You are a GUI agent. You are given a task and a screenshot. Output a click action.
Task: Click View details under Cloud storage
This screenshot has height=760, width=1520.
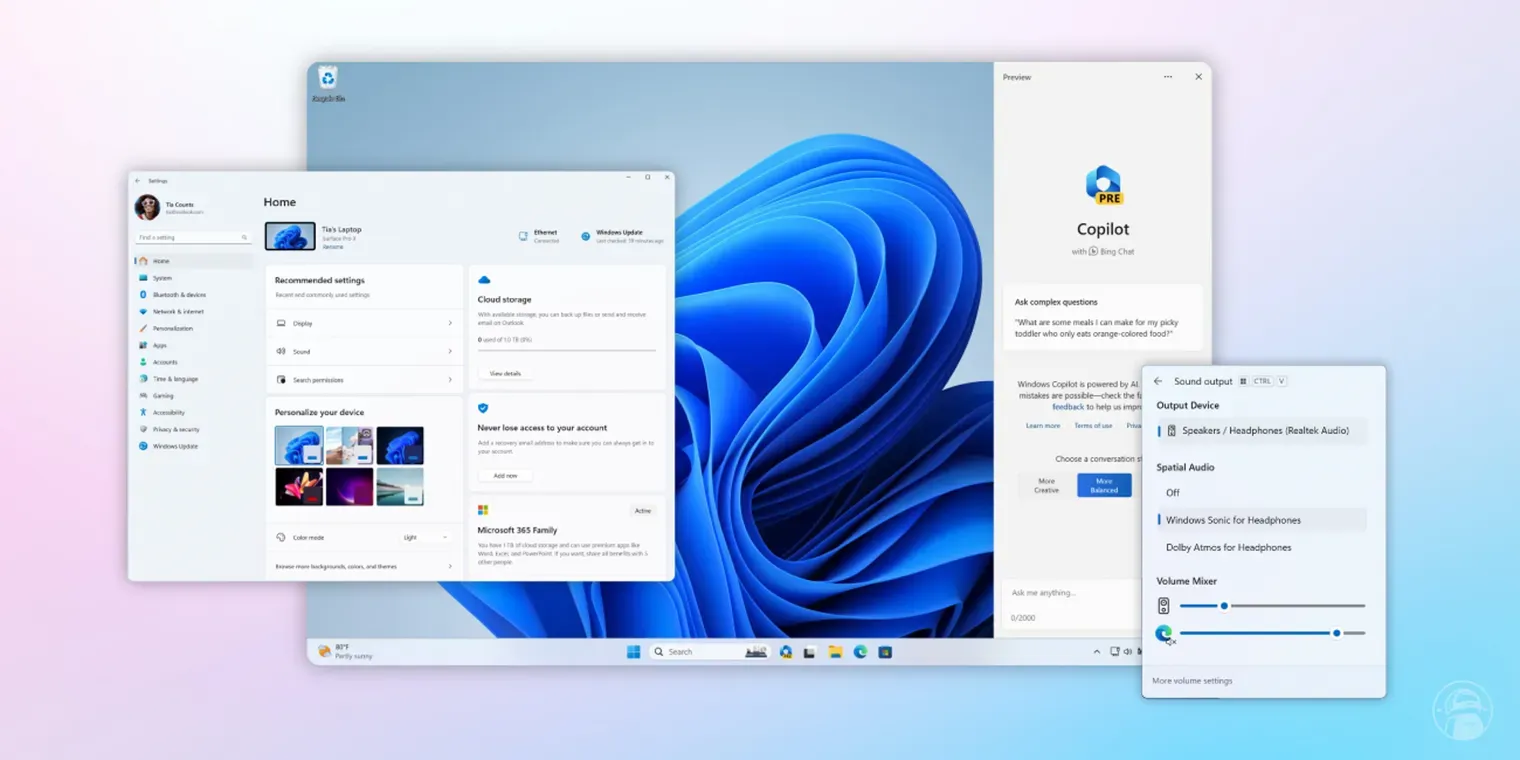(x=505, y=373)
